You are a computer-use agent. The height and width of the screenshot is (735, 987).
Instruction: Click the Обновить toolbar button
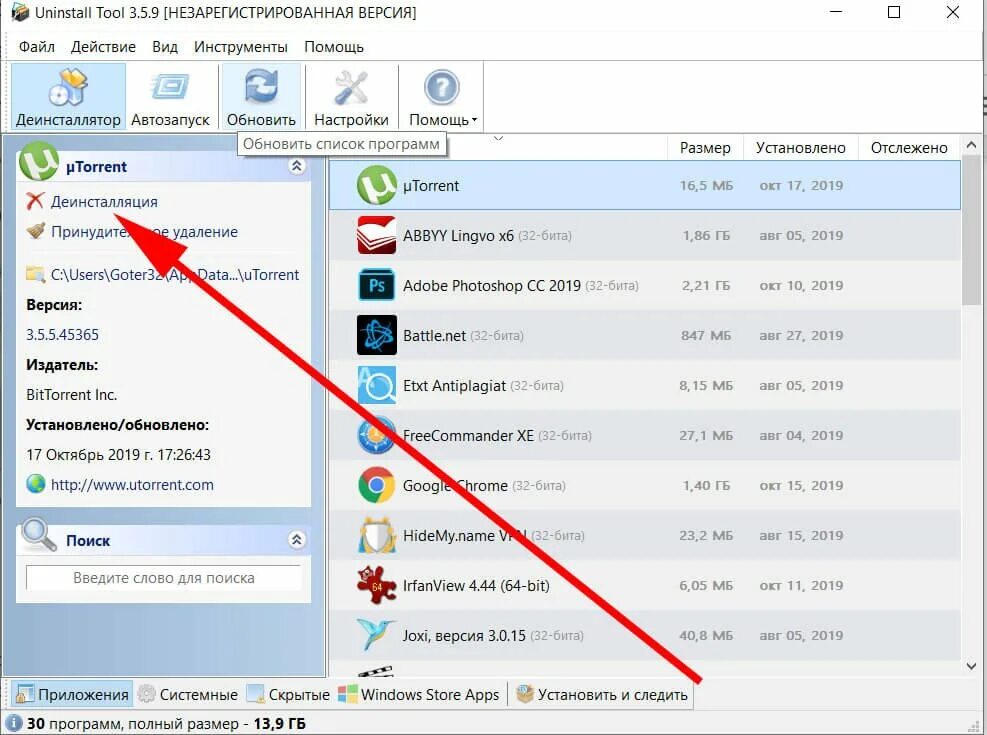point(261,96)
